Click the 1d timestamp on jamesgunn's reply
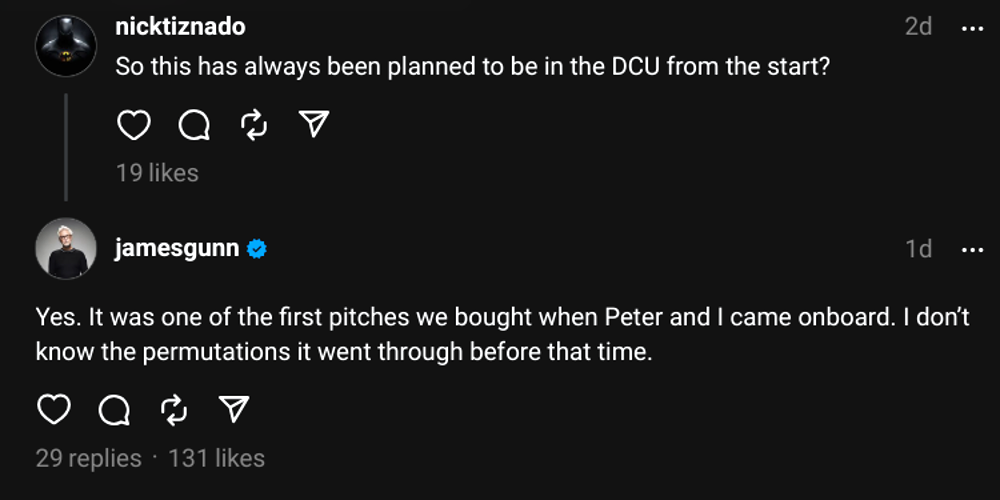This screenshot has height=500, width=1000. click(x=918, y=249)
